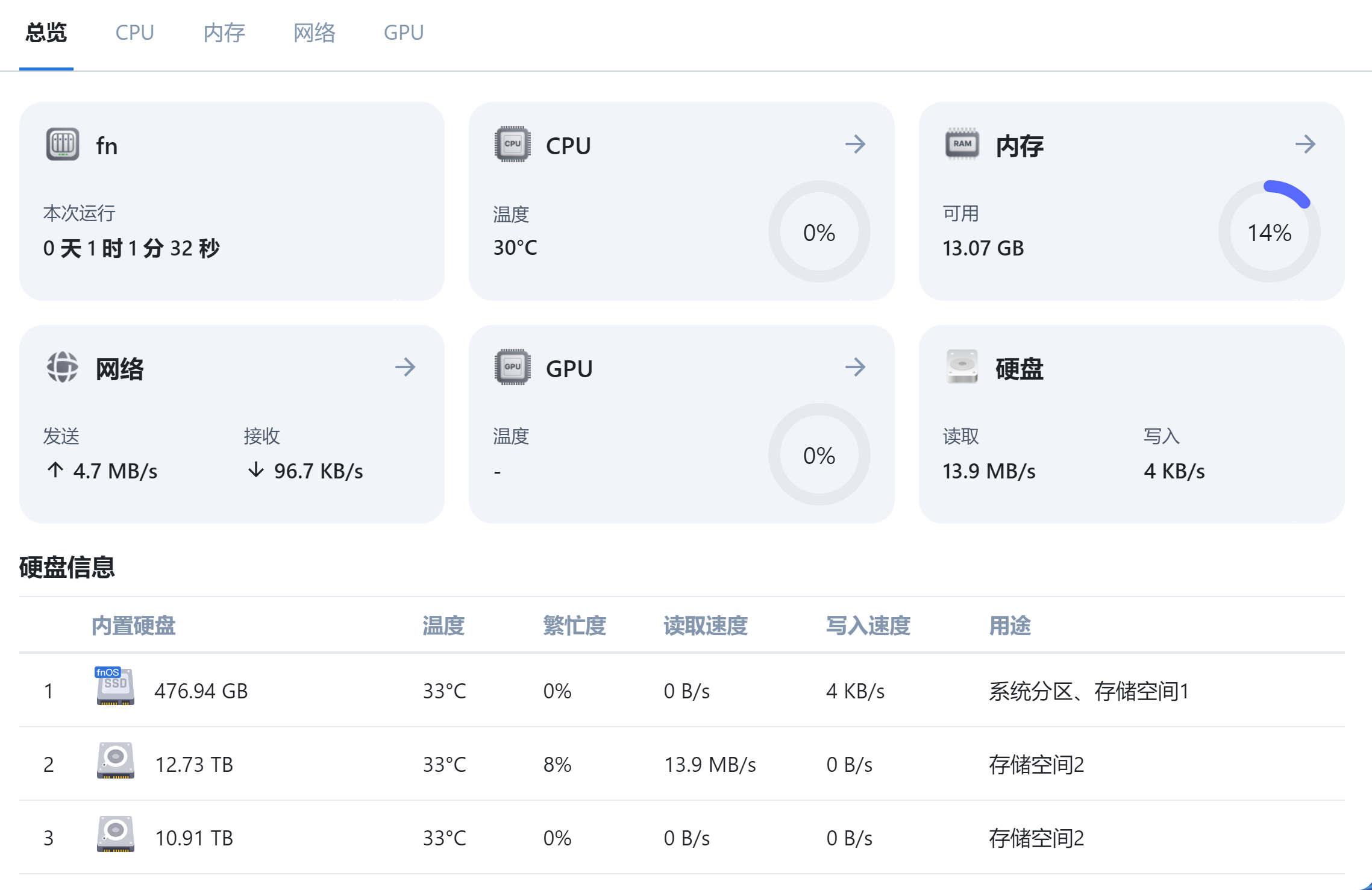Viewport: 1372px width, 890px height.
Task: Click the CPU chip icon
Action: tap(512, 144)
